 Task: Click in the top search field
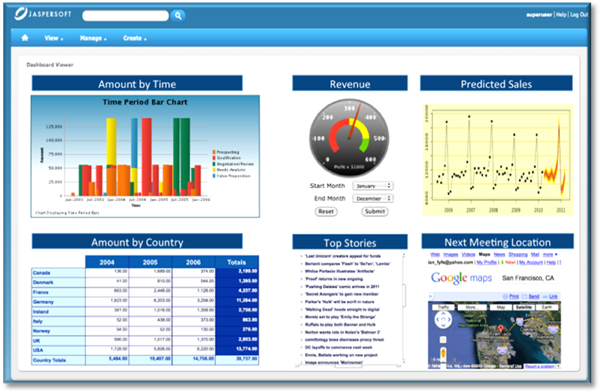click(x=126, y=15)
